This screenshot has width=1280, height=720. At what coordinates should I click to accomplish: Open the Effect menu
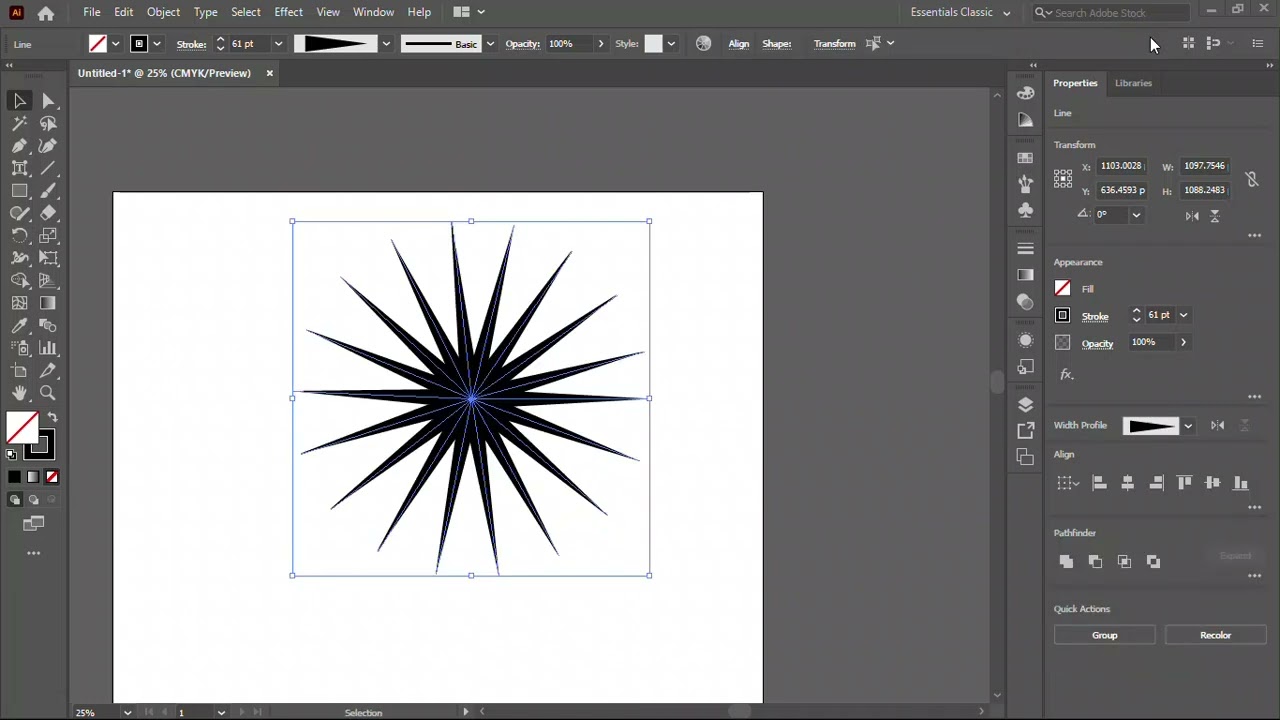[288, 12]
